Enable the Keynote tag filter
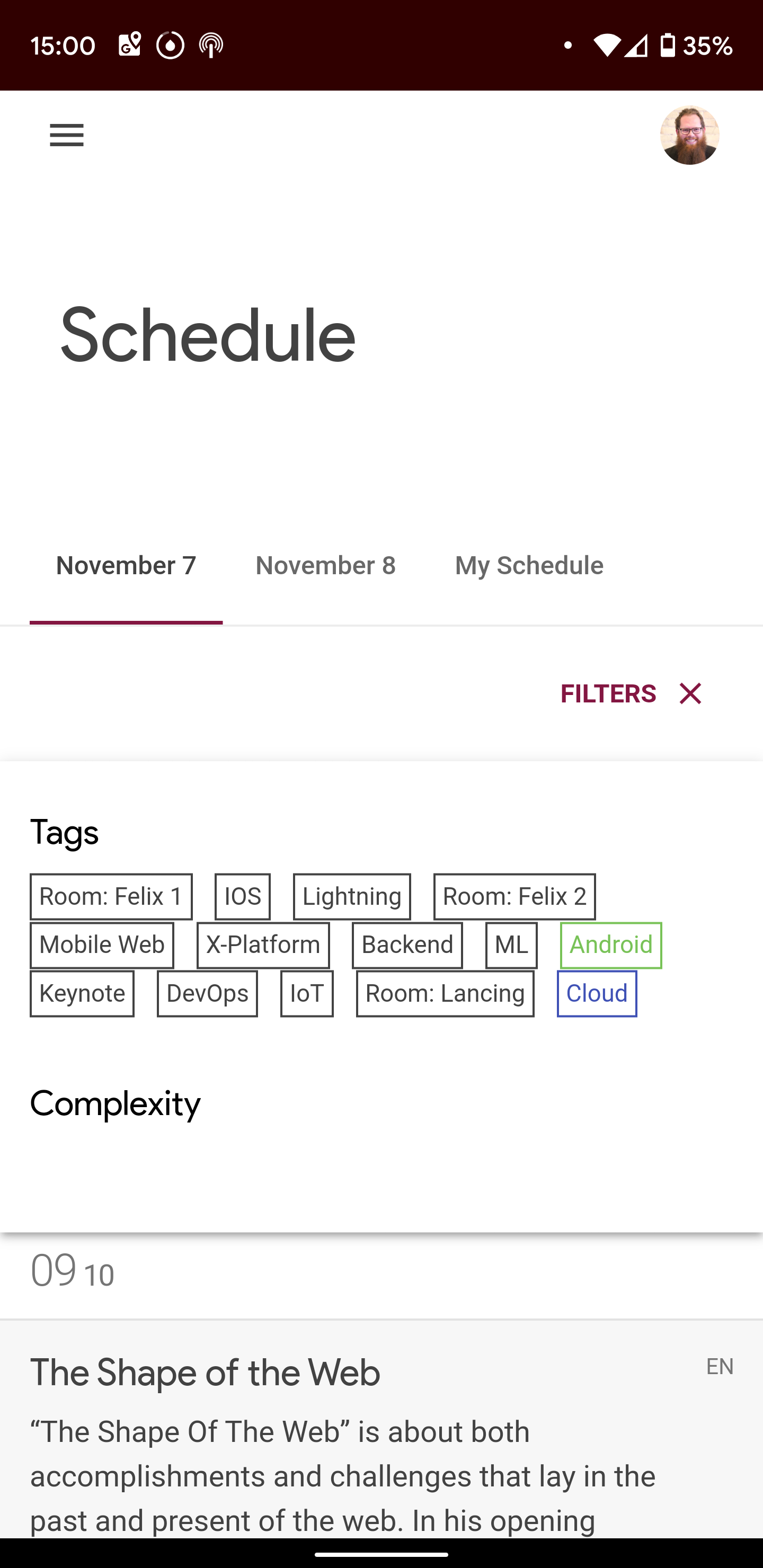This screenshot has height=1568, width=763. tap(82, 993)
